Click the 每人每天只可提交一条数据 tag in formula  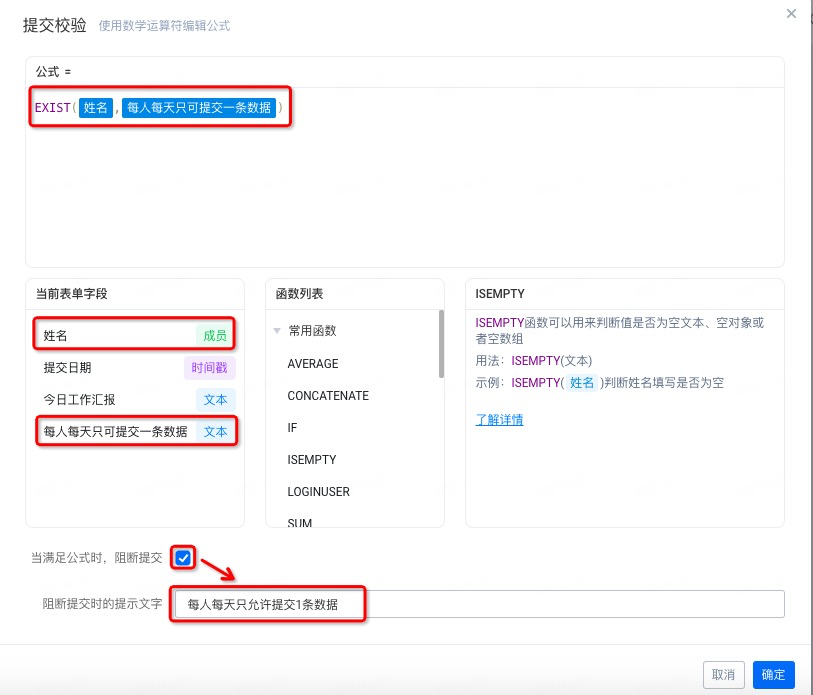pos(199,107)
